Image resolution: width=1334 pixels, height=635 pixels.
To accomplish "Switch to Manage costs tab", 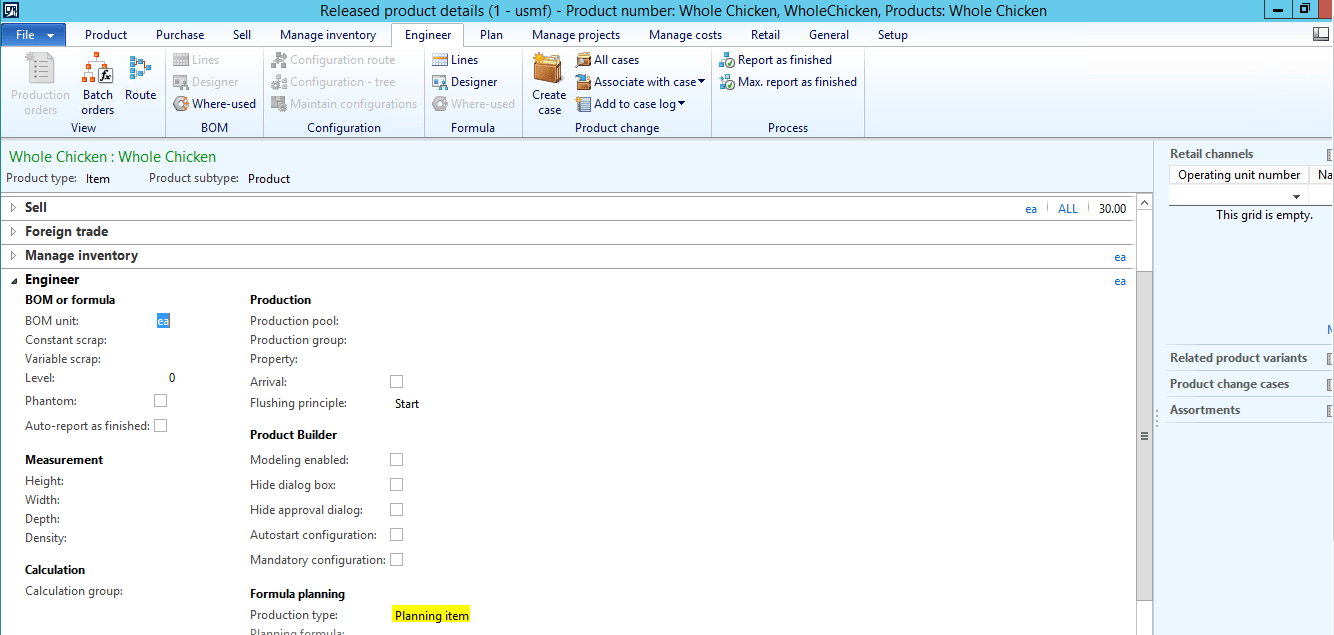I will pyautogui.click(x=685, y=35).
